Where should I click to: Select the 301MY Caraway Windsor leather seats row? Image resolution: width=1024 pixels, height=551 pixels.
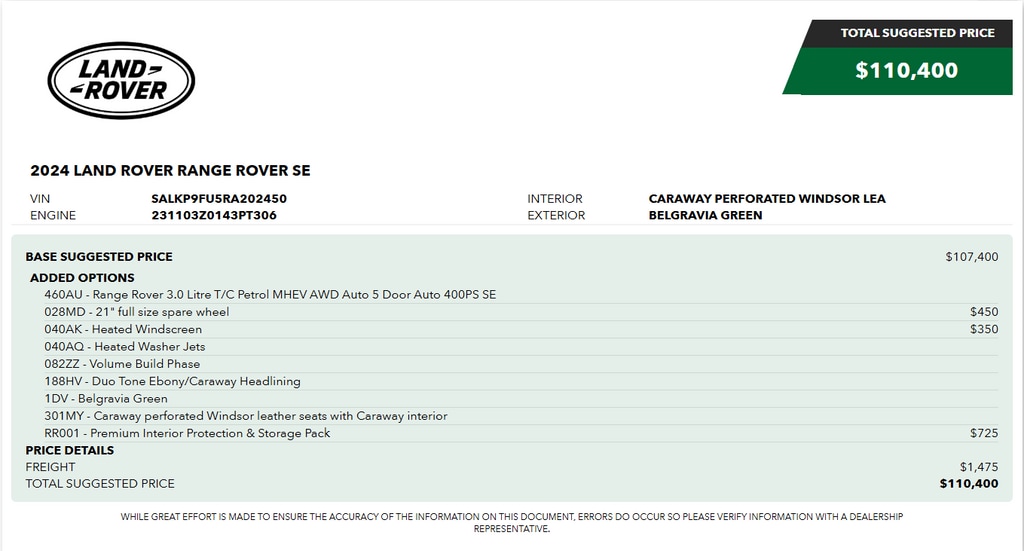pyautogui.click(x=520, y=416)
